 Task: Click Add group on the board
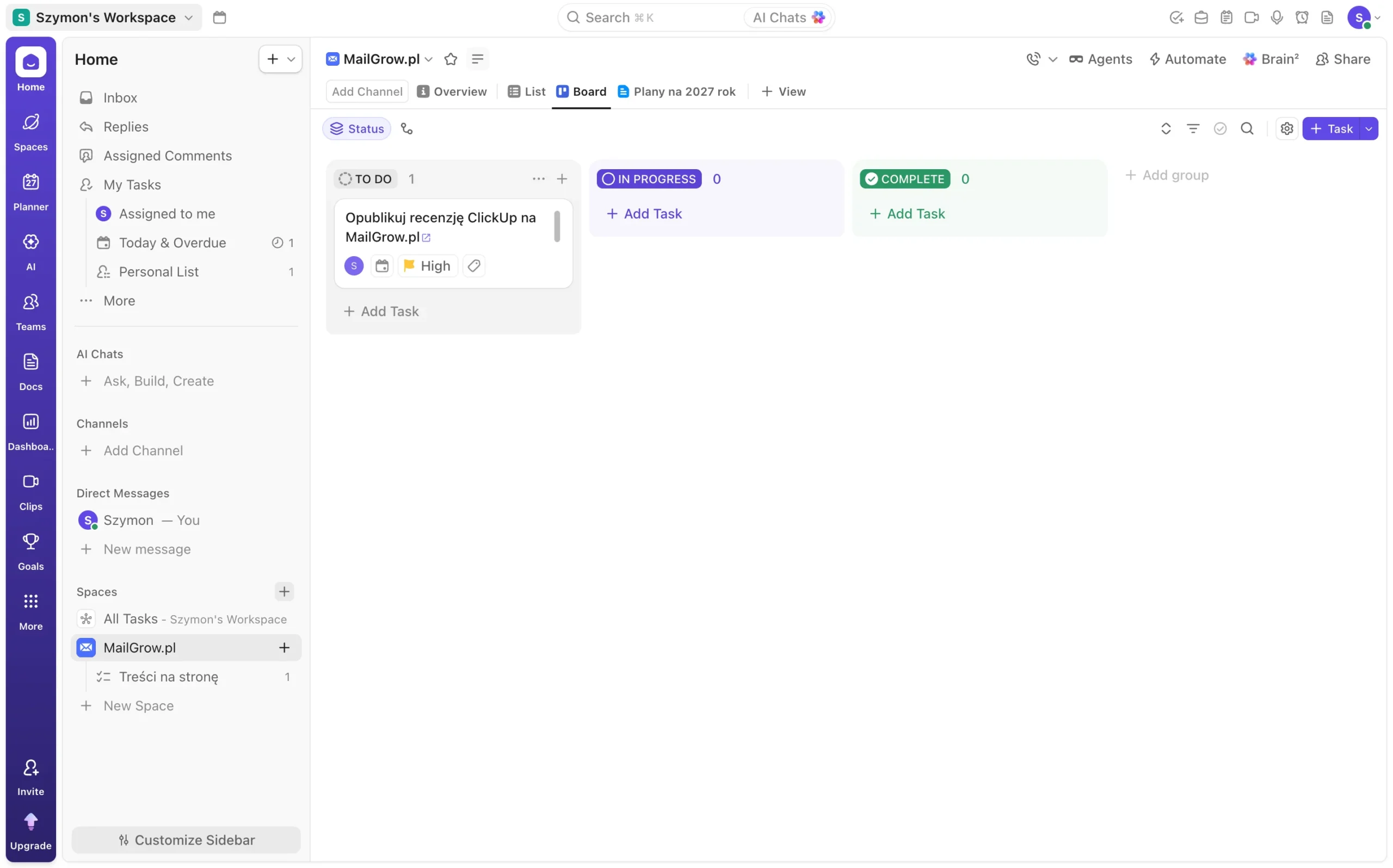coord(1167,175)
